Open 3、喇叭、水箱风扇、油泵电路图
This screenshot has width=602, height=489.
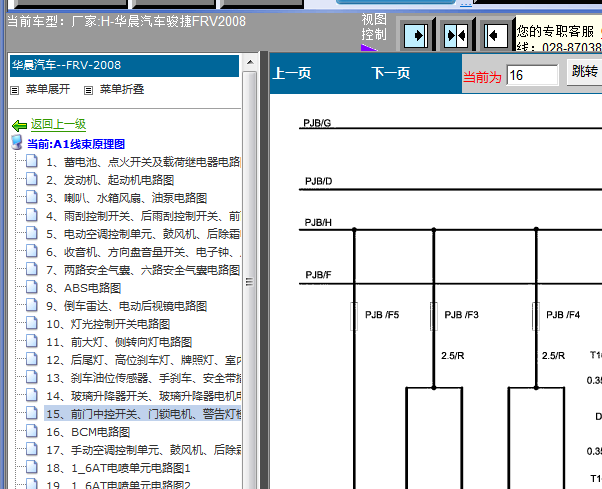coord(127,198)
